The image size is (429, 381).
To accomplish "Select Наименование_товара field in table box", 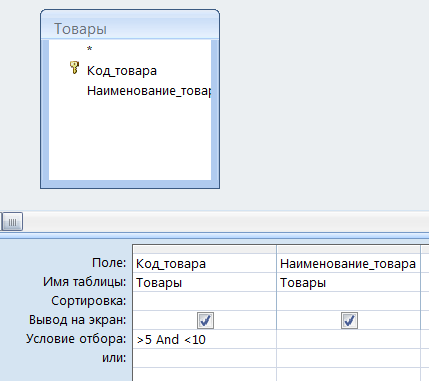I will 149,91.
